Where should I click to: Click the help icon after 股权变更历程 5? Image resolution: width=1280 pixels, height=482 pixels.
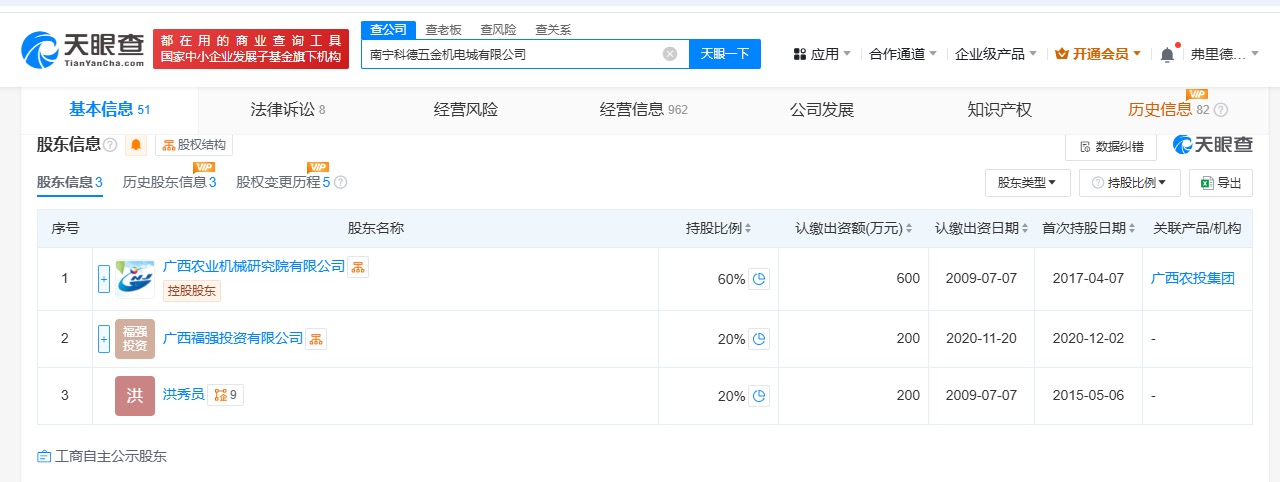pos(340,183)
